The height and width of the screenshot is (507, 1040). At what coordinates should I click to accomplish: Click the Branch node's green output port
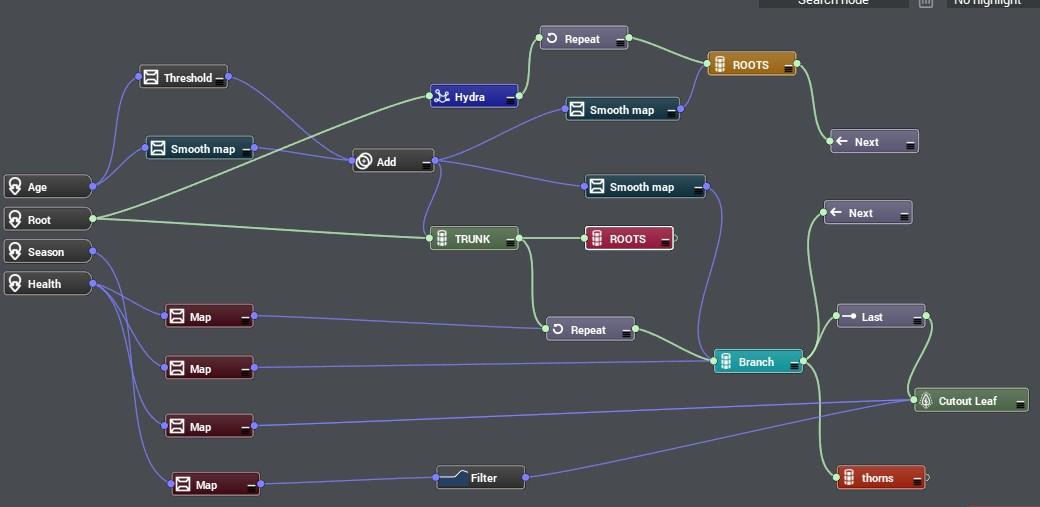coord(803,361)
